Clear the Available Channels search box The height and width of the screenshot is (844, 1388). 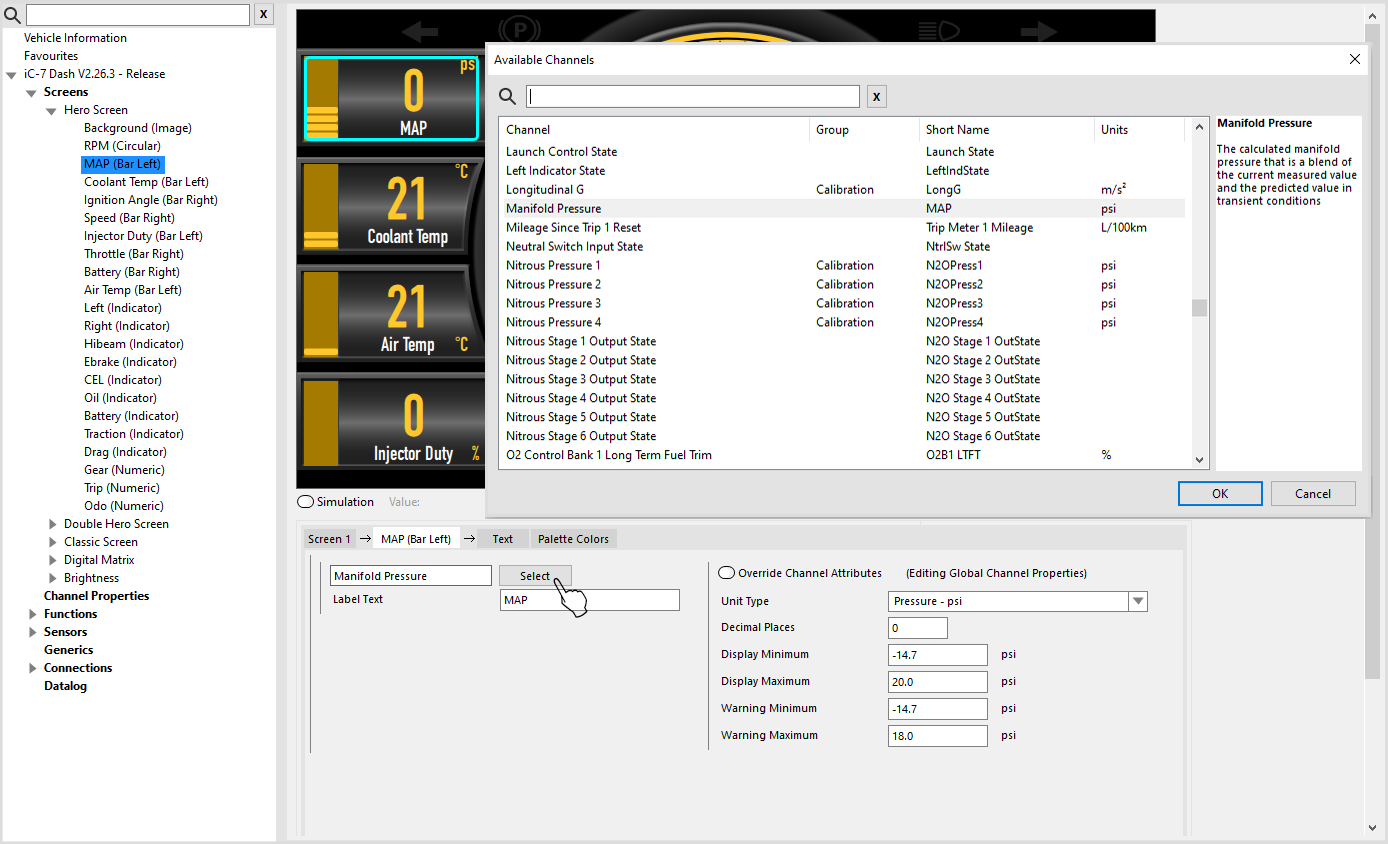[876, 97]
